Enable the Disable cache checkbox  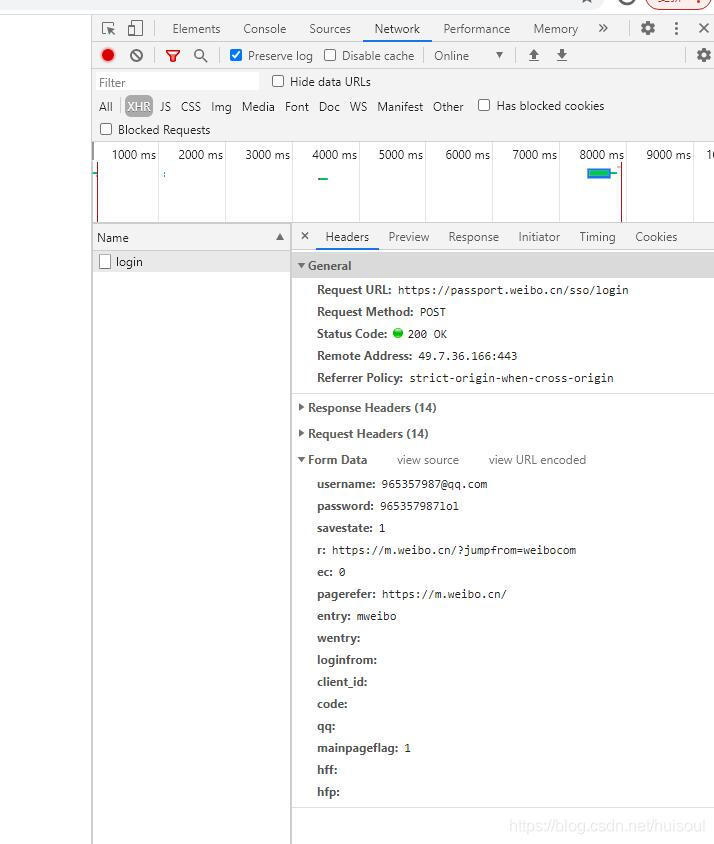(x=330, y=56)
